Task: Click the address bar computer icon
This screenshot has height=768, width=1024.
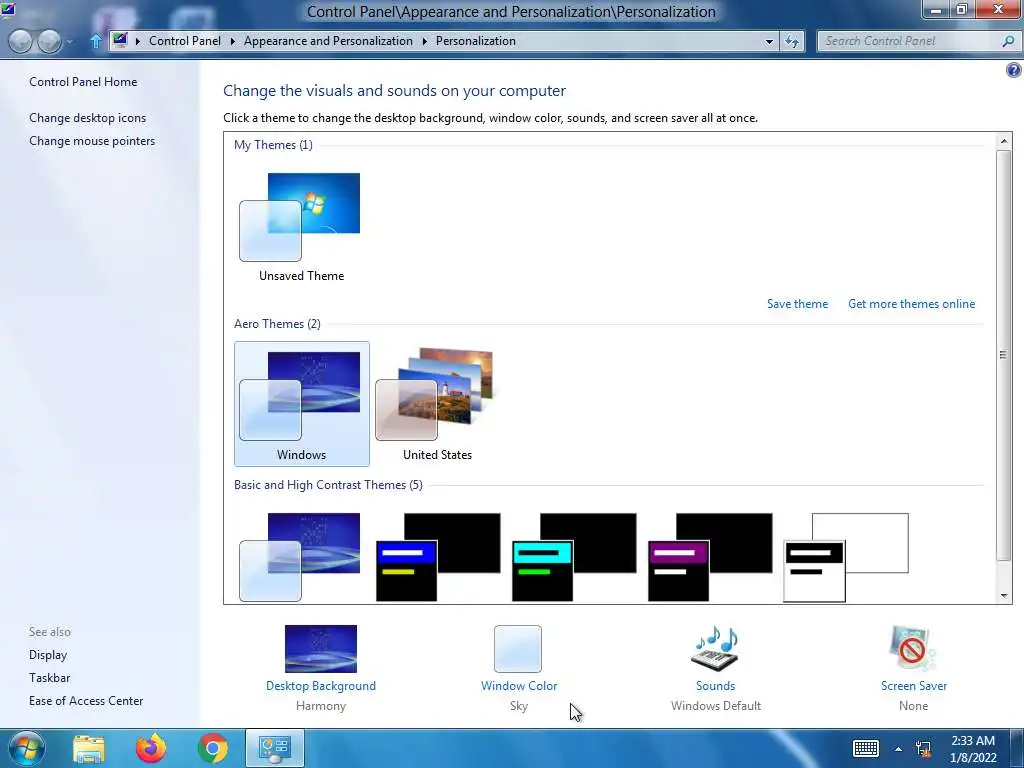Action: (x=120, y=40)
